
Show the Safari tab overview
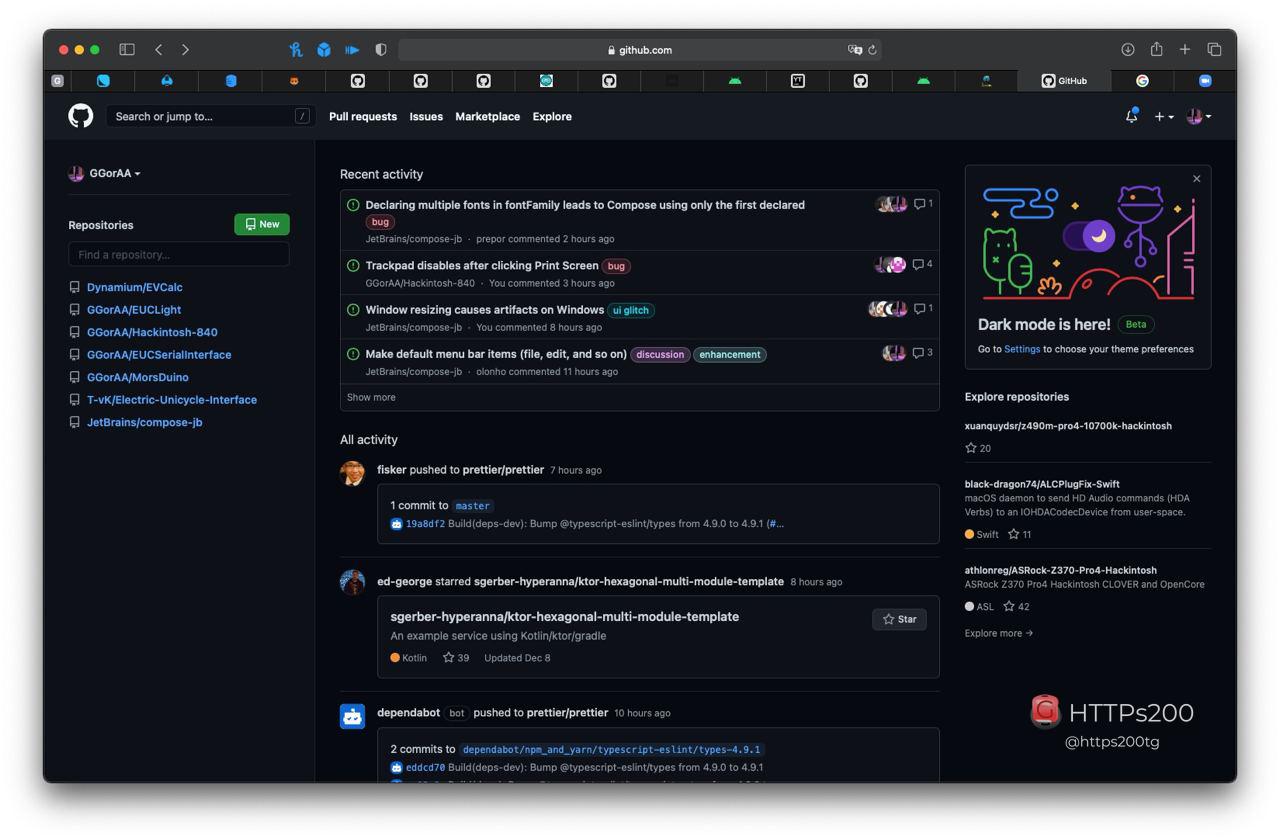point(1214,49)
